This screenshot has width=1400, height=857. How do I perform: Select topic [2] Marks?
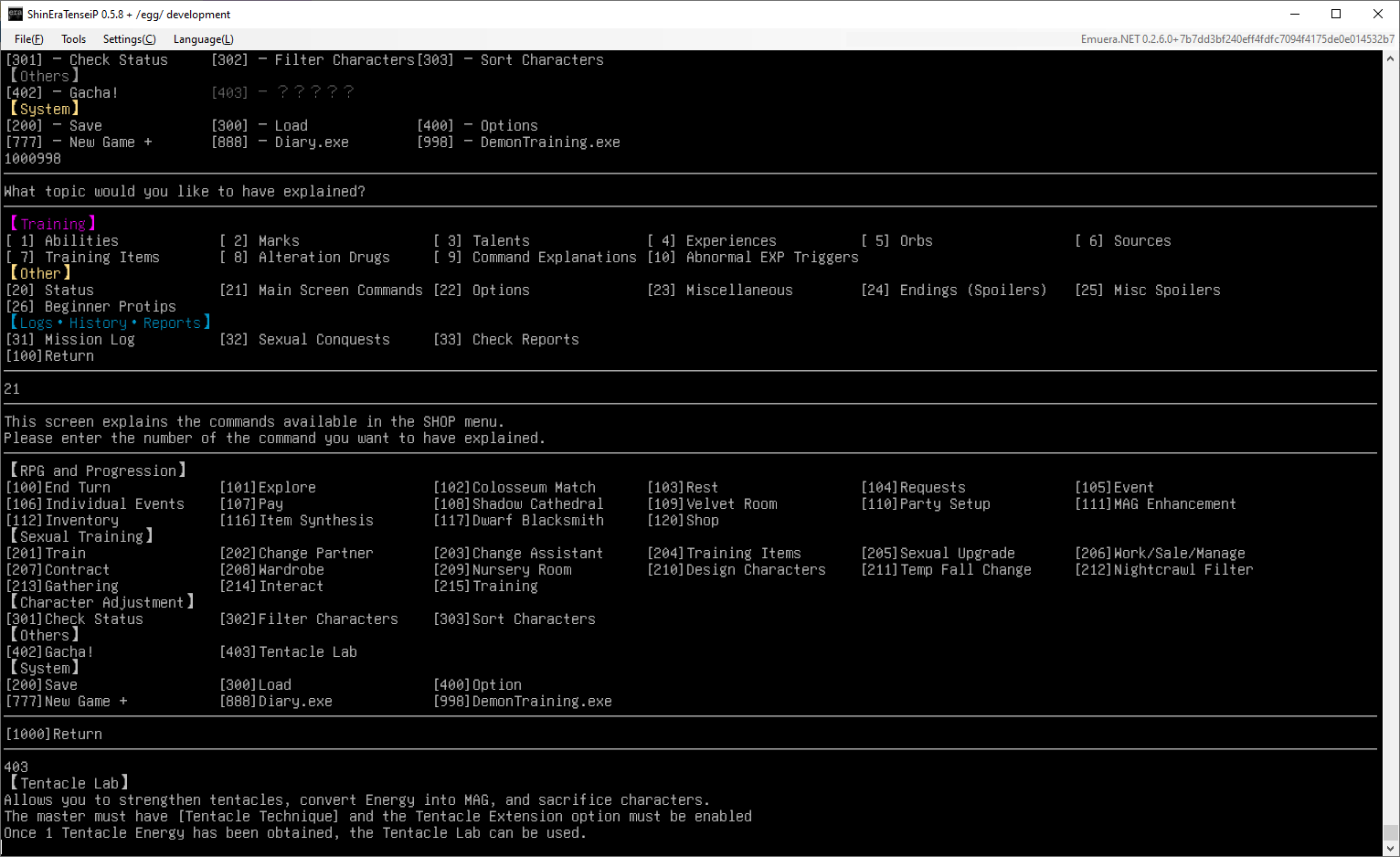(x=260, y=241)
